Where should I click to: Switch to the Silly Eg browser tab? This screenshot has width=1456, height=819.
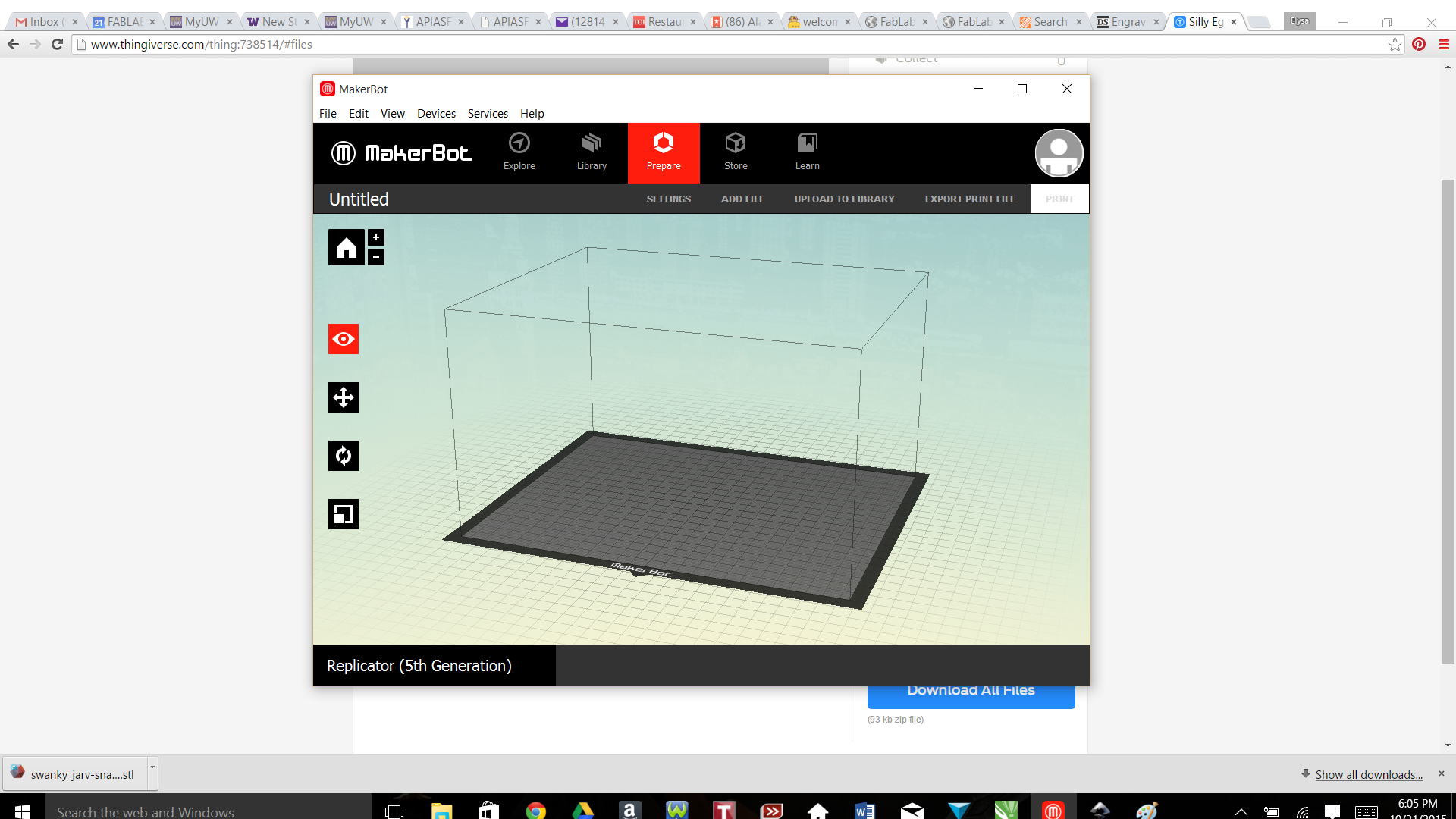pos(1203,21)
